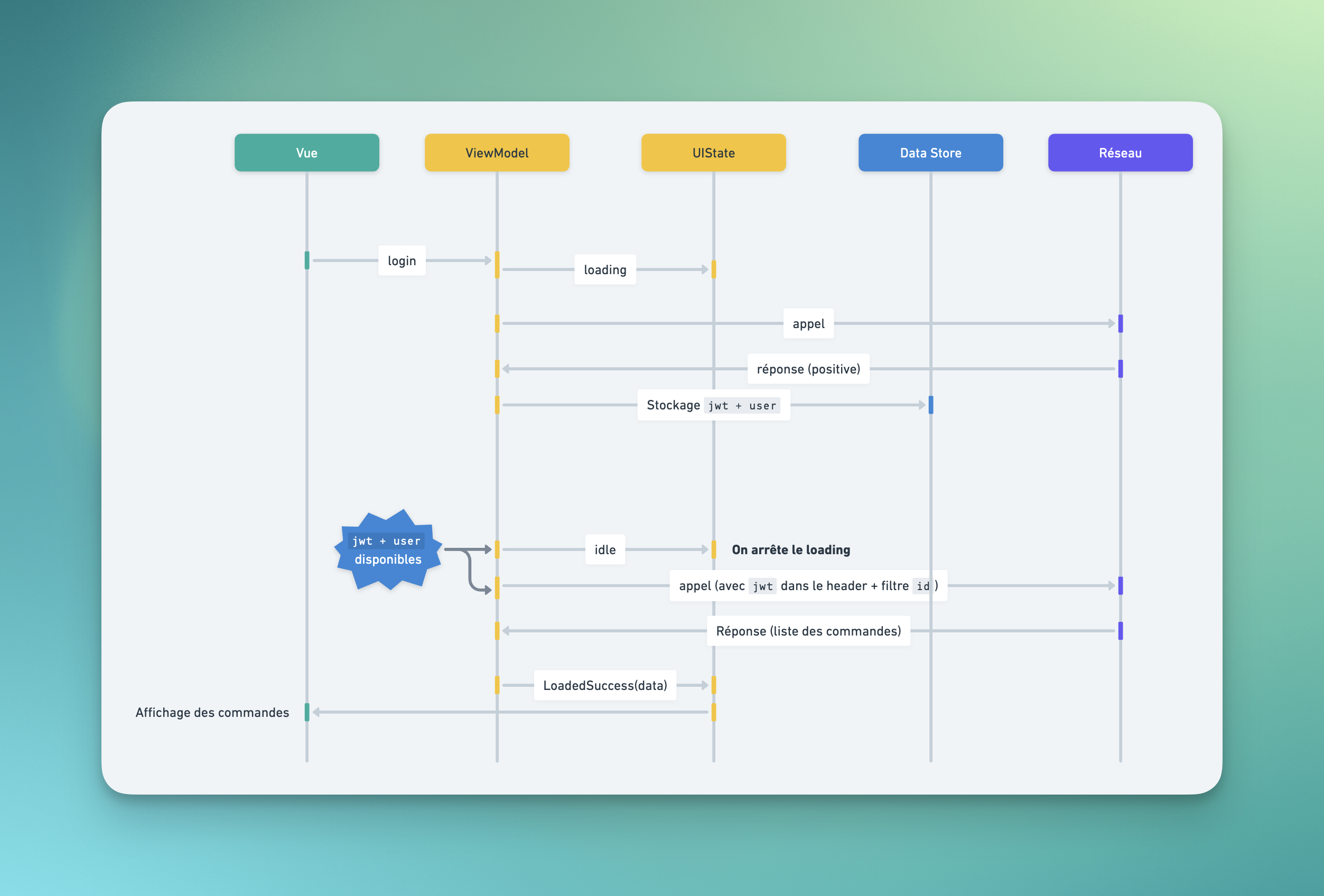
Task: Select the ViewModel header box
Action: point(497,153)
